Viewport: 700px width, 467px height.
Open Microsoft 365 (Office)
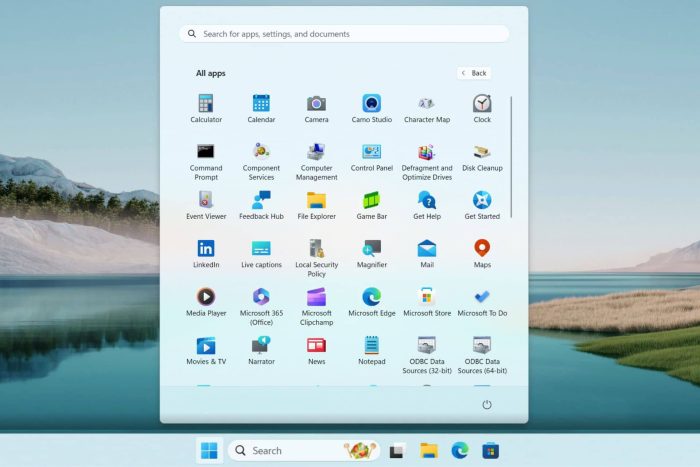tap(261, 306)
